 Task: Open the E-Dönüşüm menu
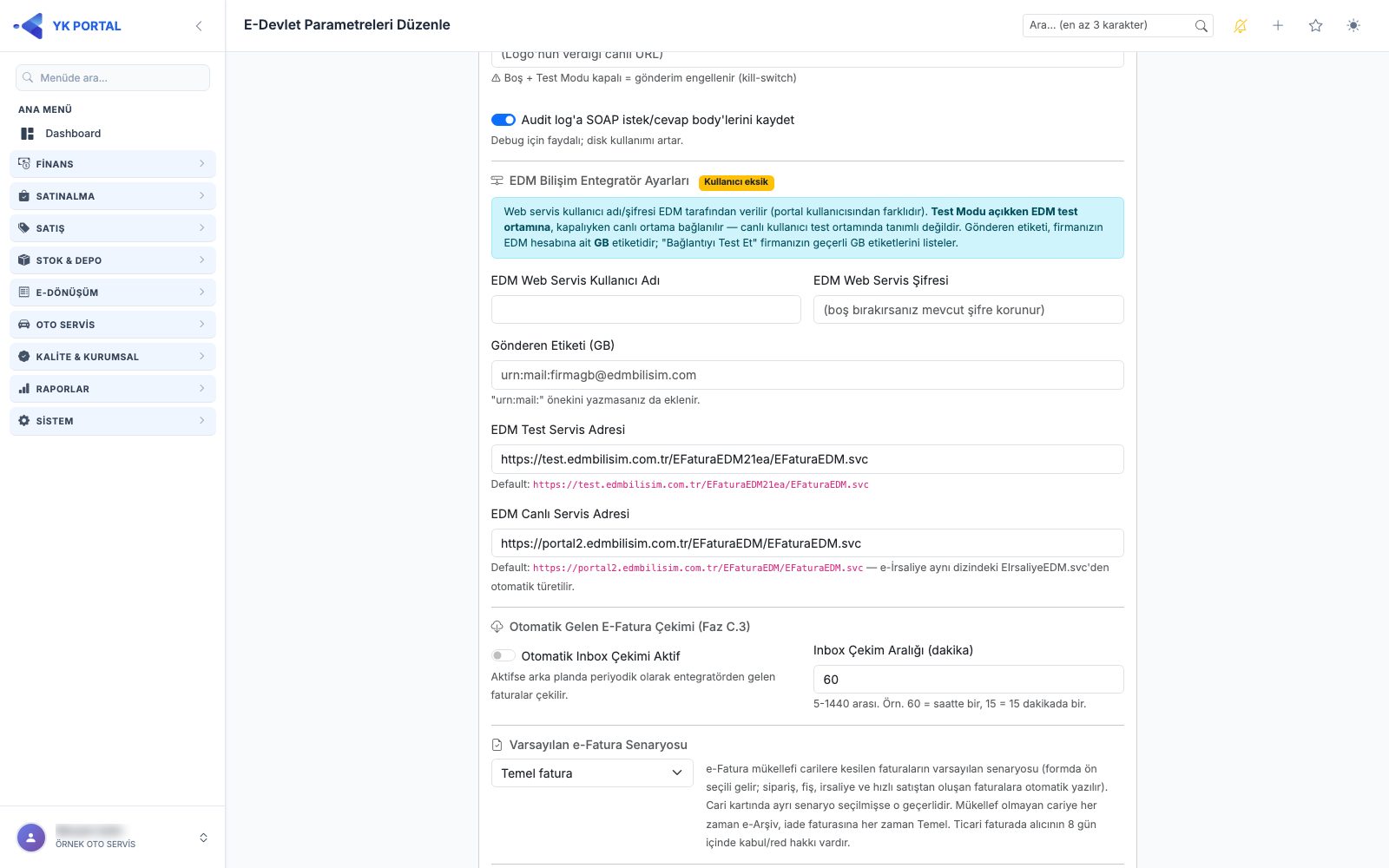click(x=113, y=292)
